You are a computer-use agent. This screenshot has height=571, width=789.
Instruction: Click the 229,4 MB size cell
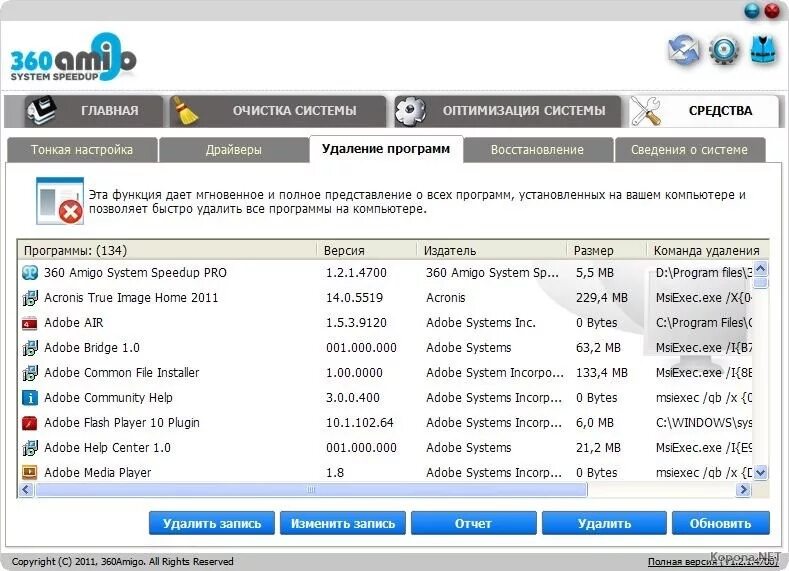[x=602, y=297]
